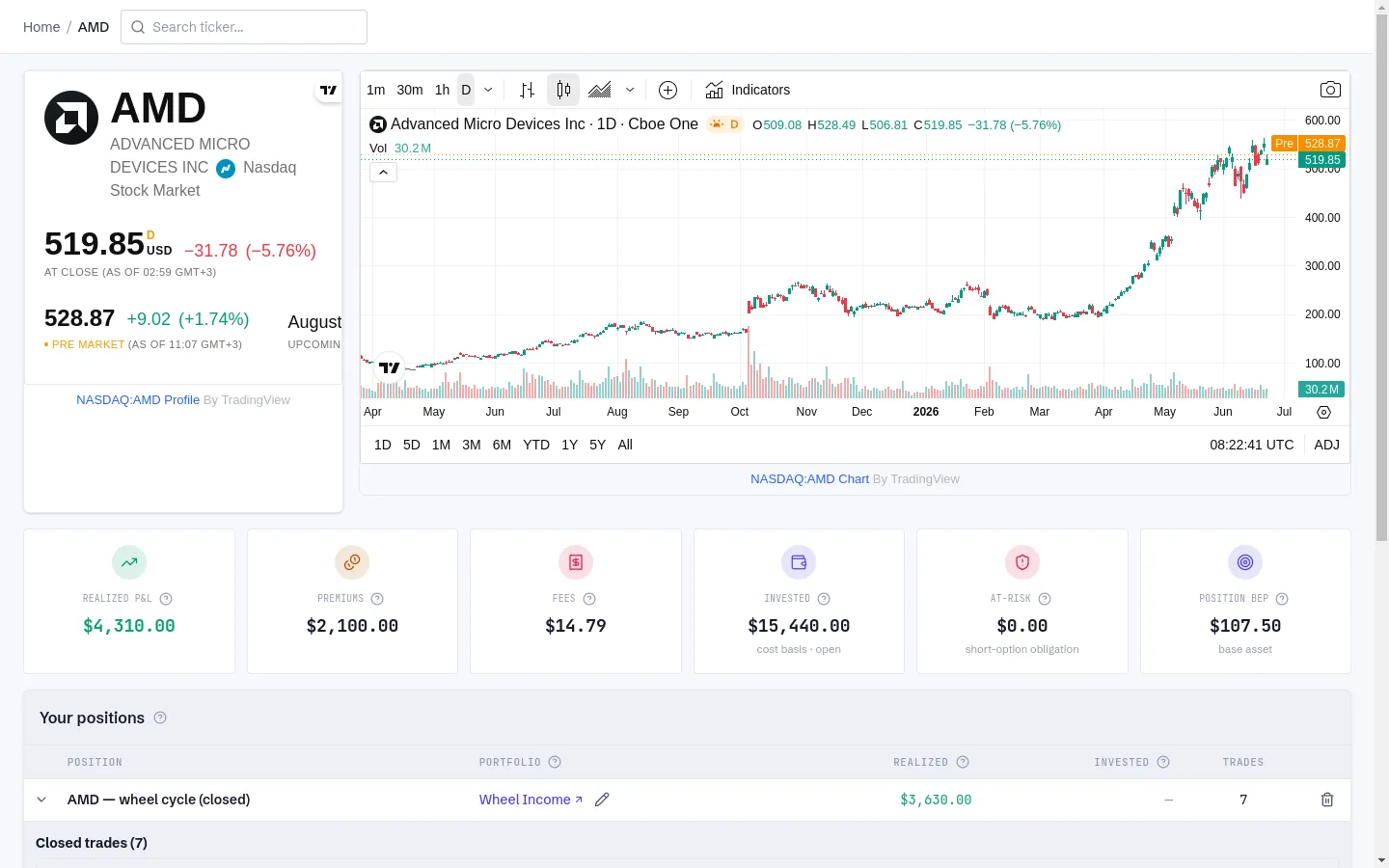This screenshot has width=1389, height=868.
Task: Open the chart style dropdown chevron
Action: (630, 90)
